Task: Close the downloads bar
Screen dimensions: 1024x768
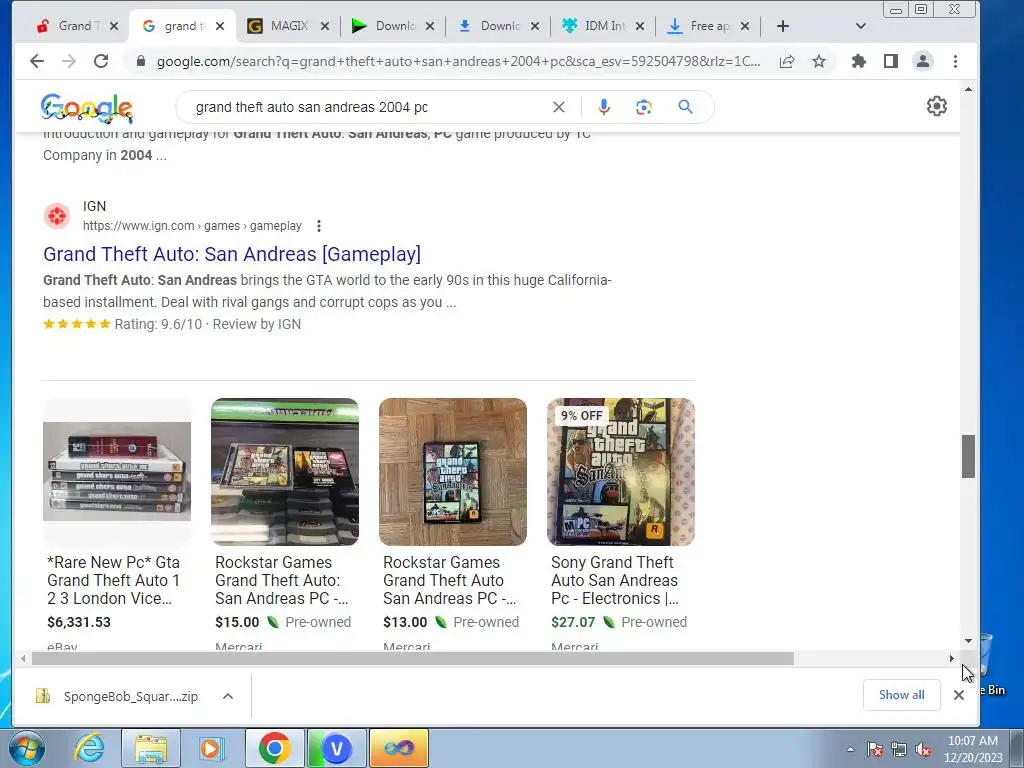Action: (x=959, y=695)
